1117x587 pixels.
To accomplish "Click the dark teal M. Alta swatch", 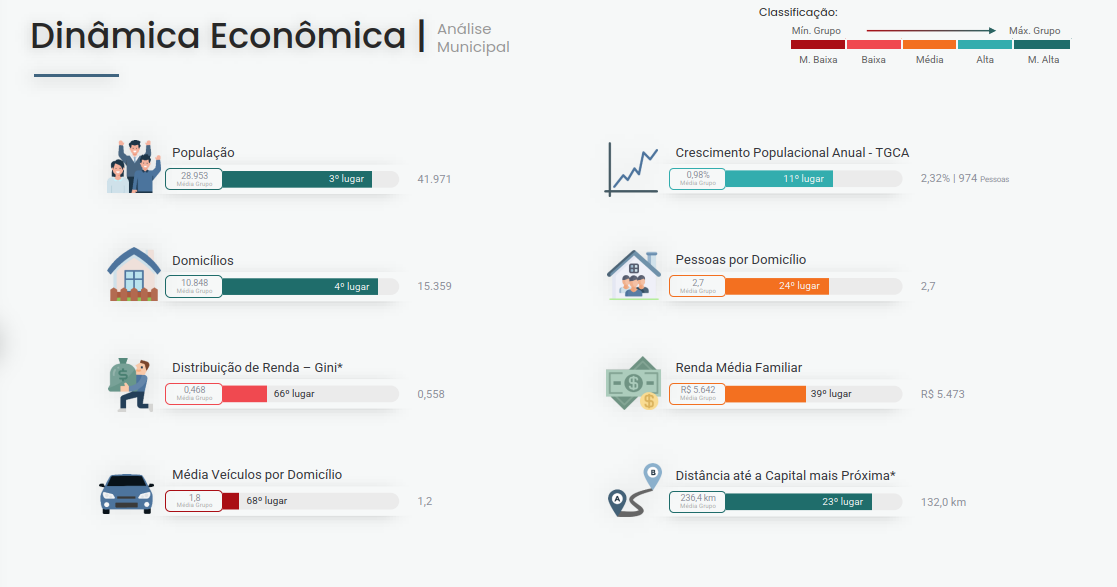I will tap(1041, 45).
